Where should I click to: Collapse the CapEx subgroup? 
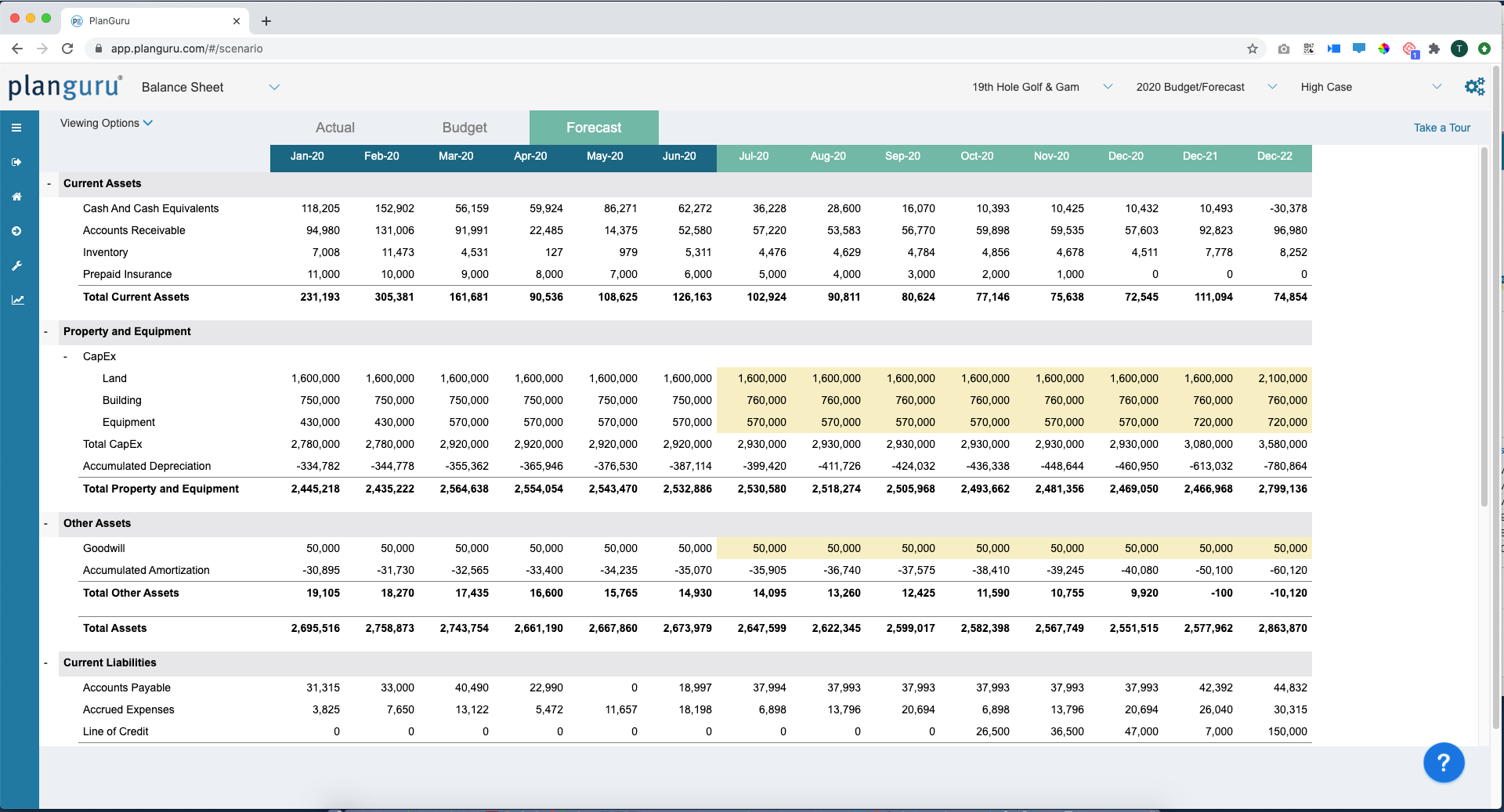click(66, 357)
